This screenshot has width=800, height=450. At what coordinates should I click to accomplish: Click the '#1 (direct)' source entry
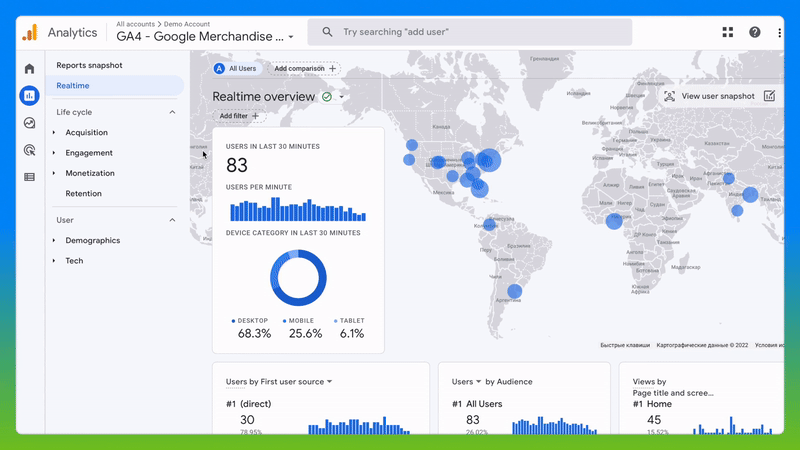[248, 404]
